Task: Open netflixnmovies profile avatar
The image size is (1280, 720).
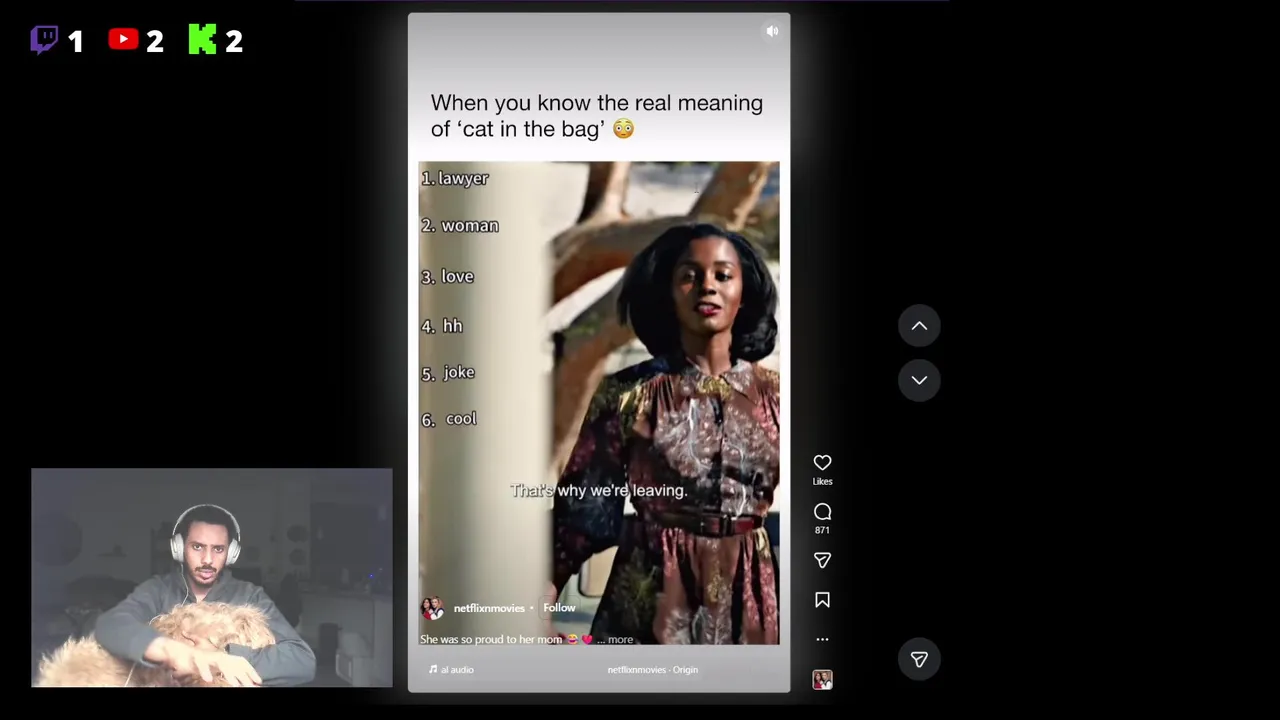Action: 432,608
